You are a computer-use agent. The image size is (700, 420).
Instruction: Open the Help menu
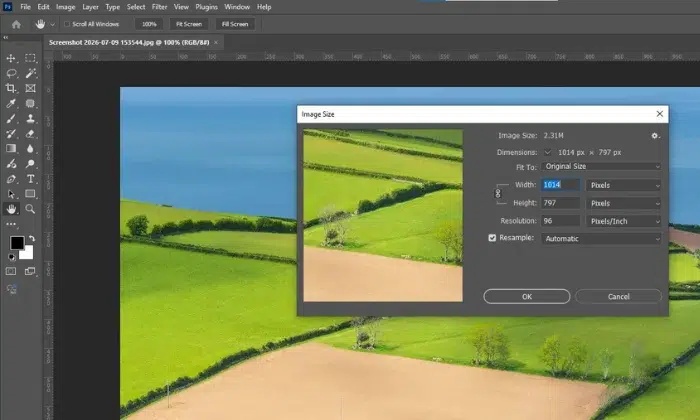pos(264,7)
